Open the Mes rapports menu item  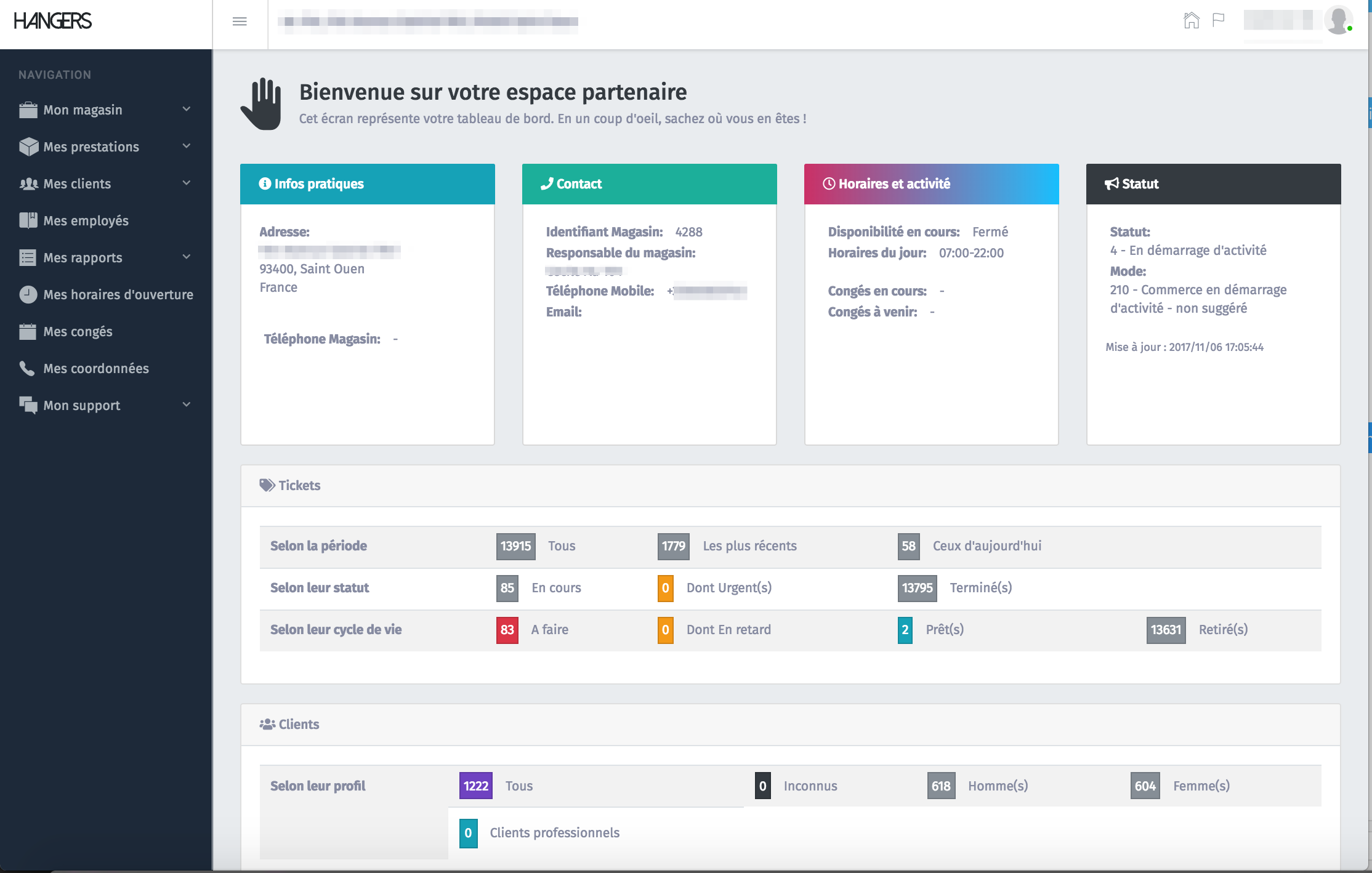pos(83,258)
